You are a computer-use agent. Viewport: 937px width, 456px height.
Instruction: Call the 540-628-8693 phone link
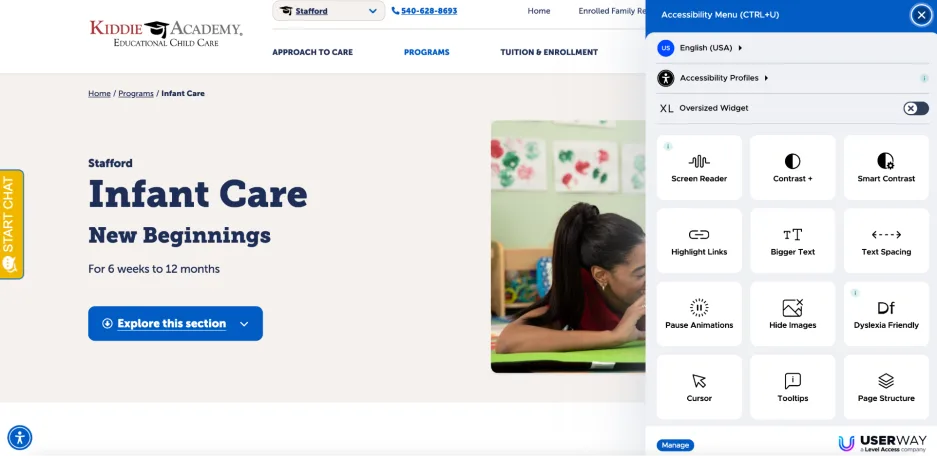tap(424, 11)
